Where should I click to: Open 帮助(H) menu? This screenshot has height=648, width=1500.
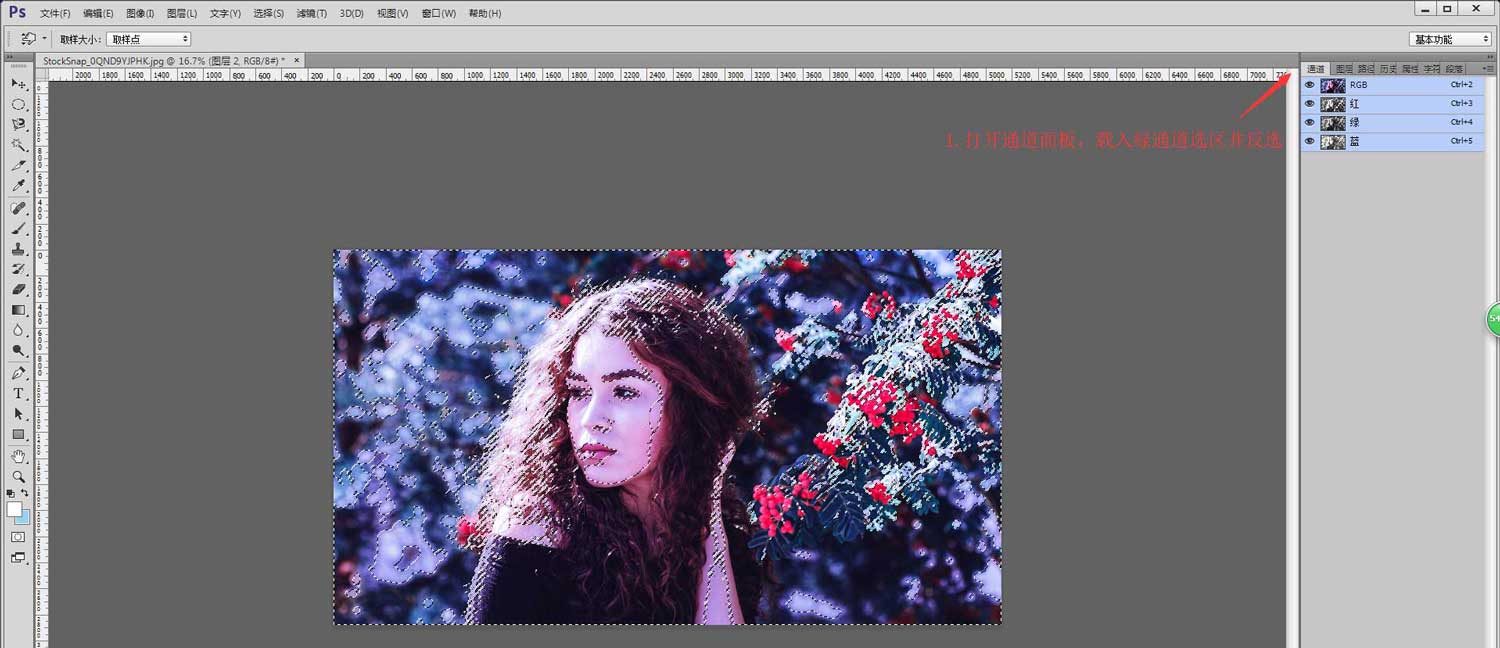[x=484, y=14]
